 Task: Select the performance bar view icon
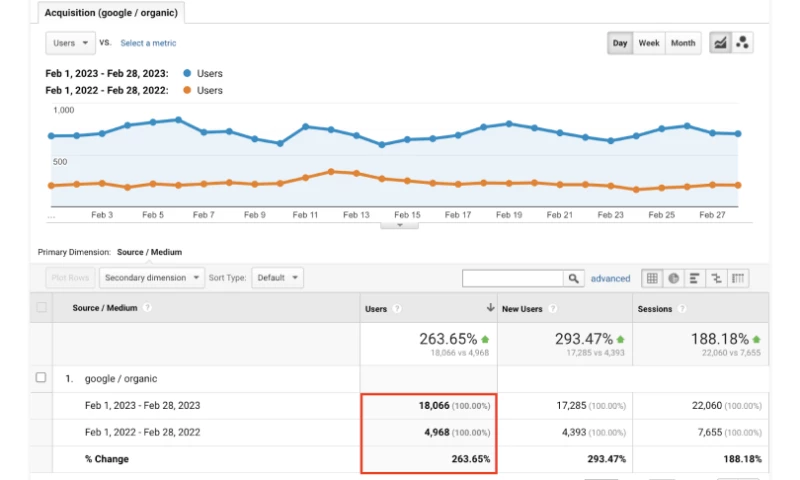click(695, 278)
